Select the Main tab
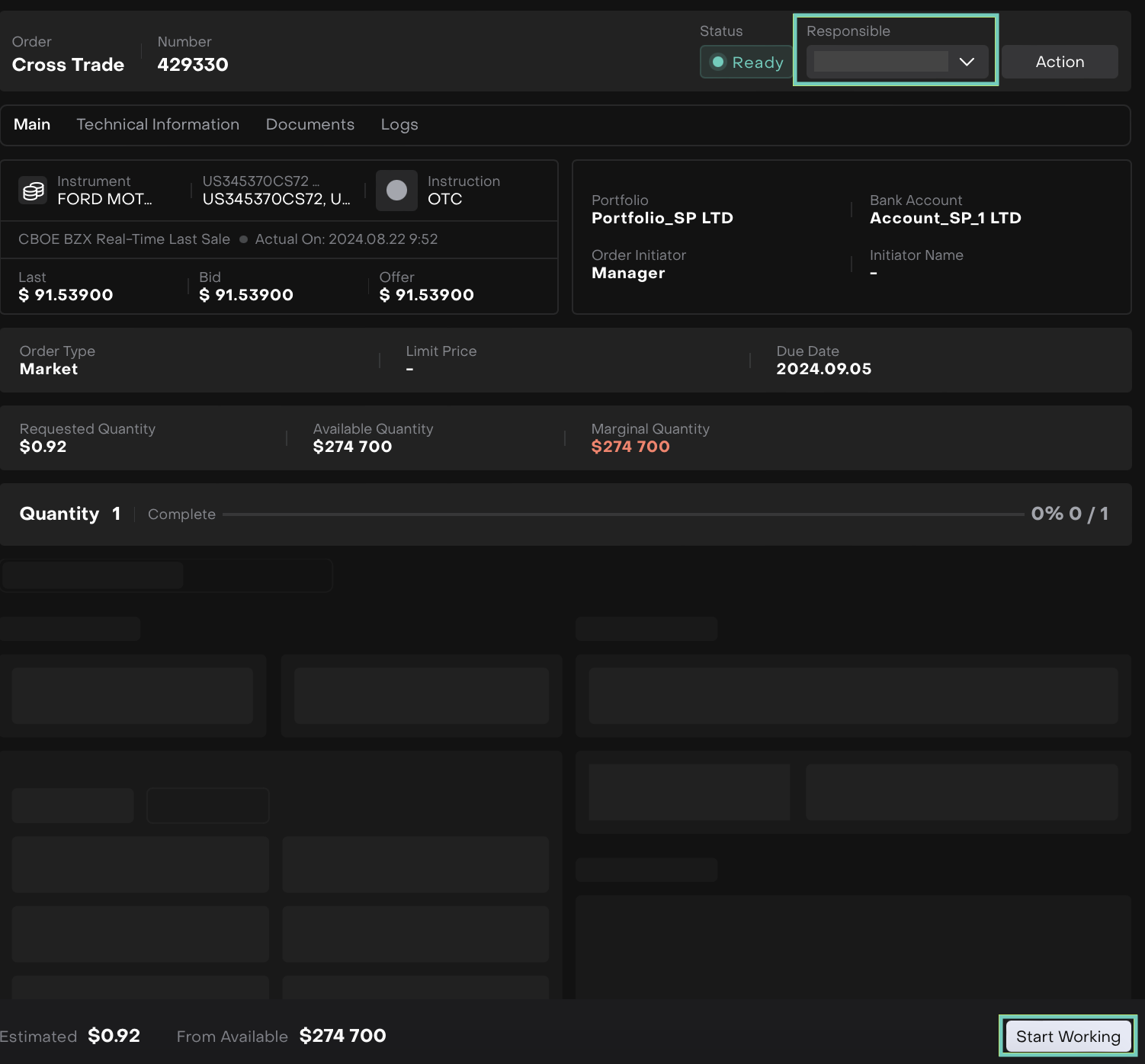Screen dimensions: 1145x1064 click(x=32, y=124)
